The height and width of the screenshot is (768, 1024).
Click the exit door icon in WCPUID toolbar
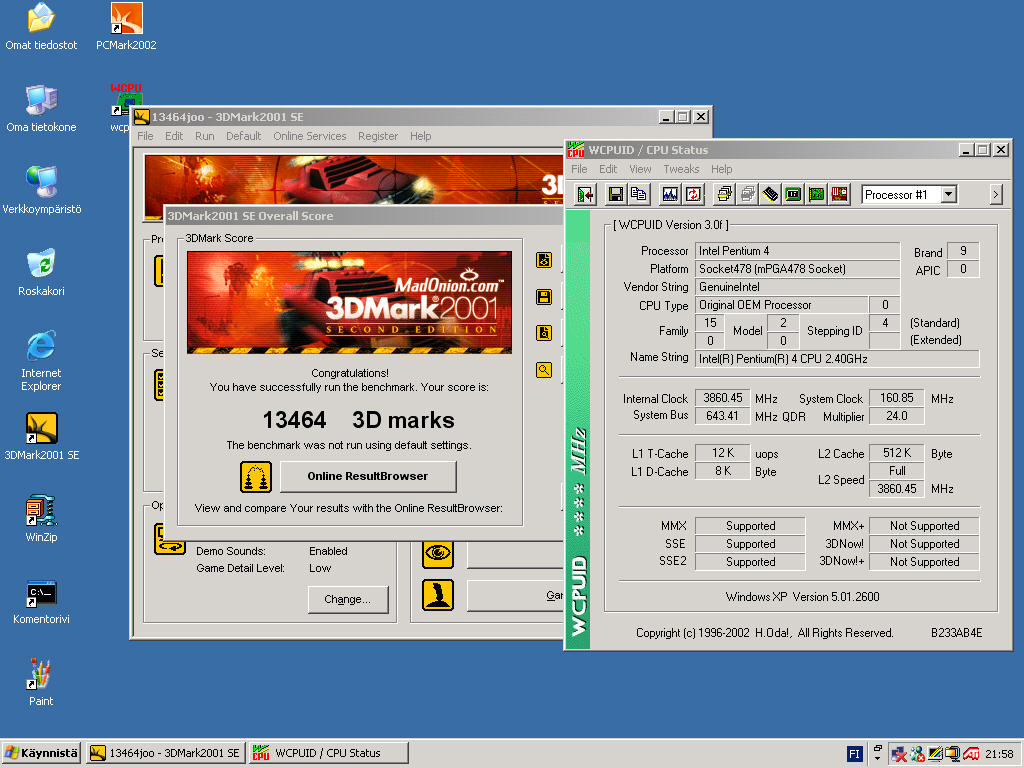(586, 194)
